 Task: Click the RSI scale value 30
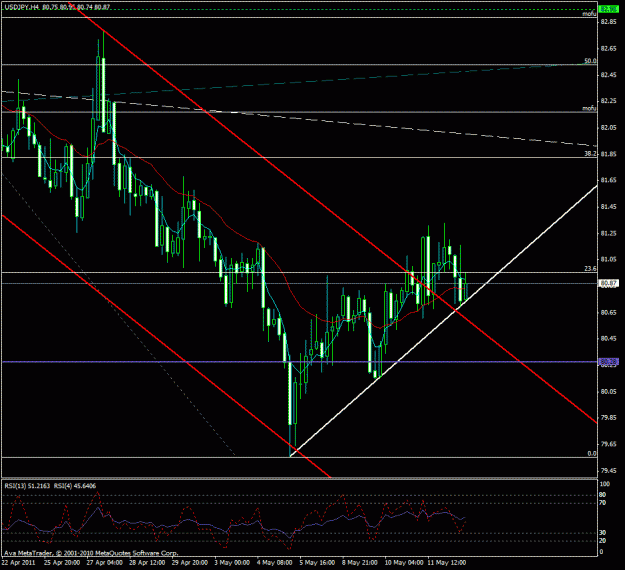[603, 533]
